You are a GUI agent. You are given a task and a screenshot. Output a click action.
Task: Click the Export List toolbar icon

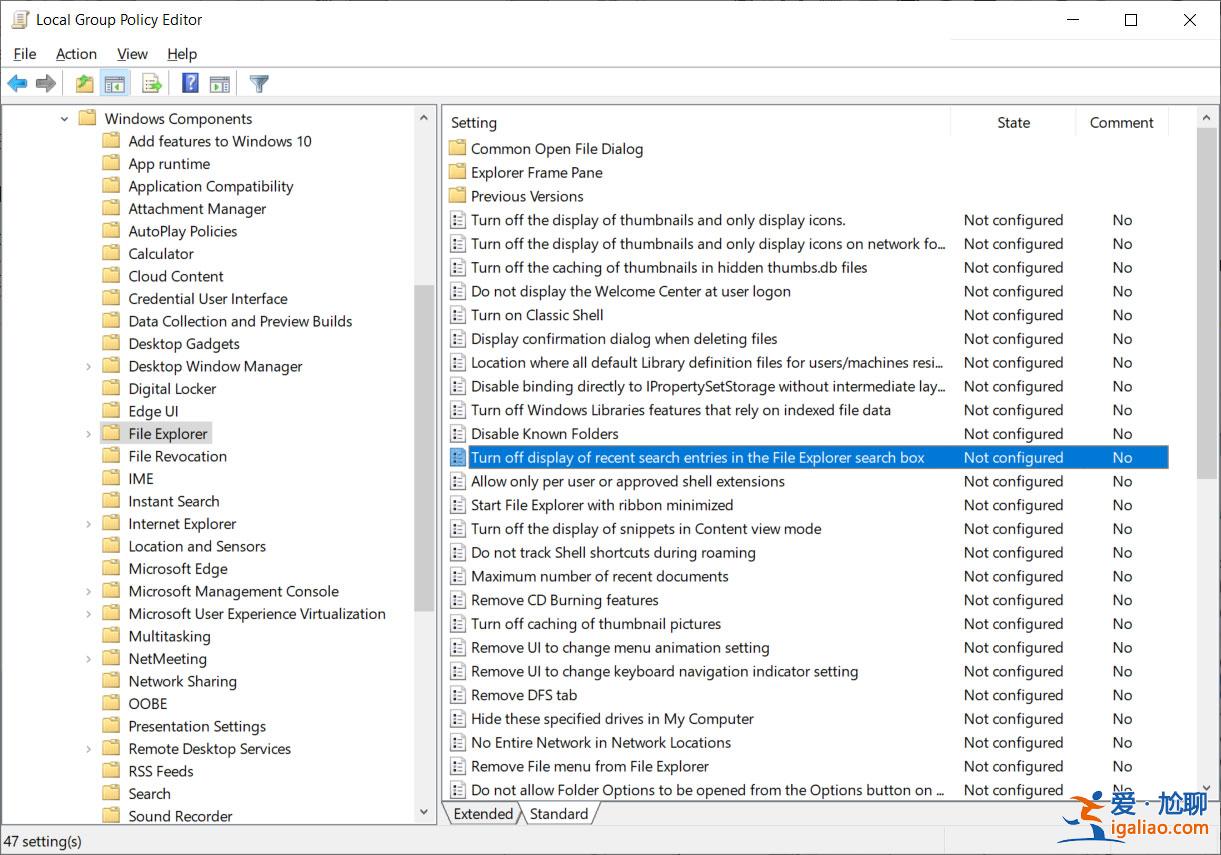[x=151, y=83]
